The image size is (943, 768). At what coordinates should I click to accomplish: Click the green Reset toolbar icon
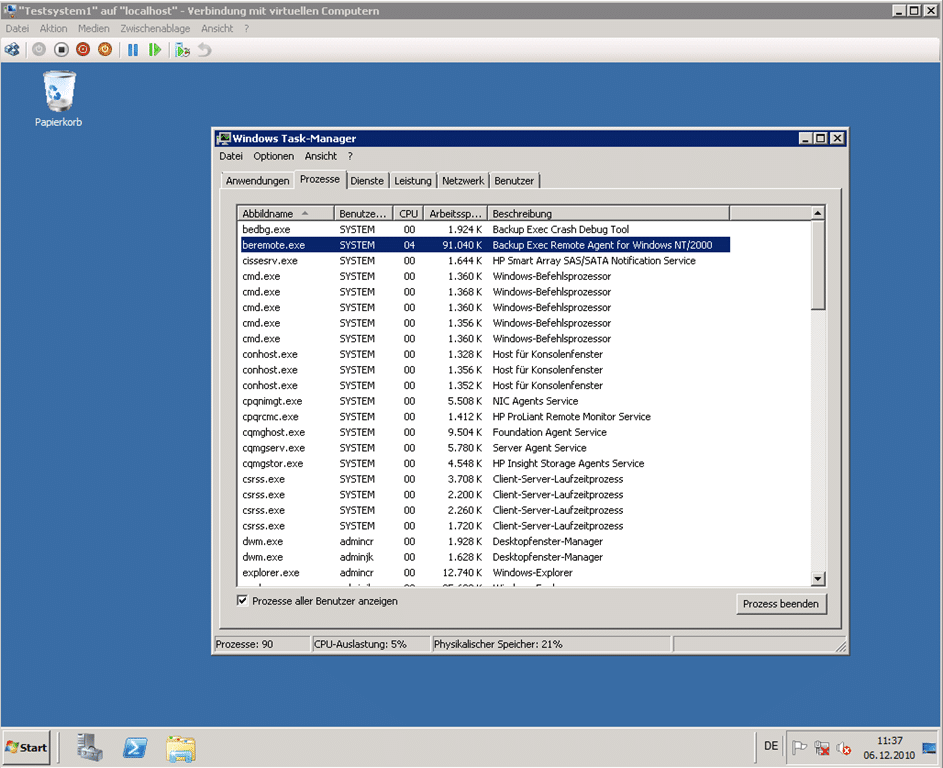(155, 50)
